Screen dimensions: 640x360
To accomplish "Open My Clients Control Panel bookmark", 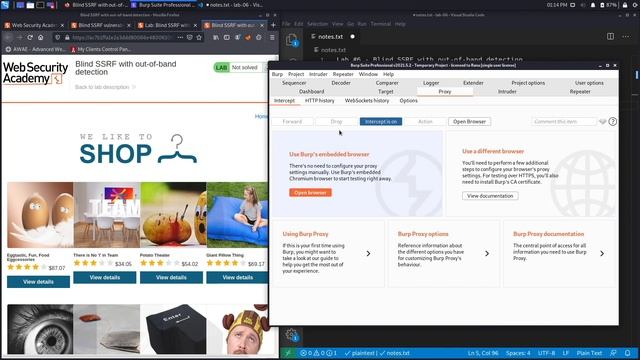I will coord(101,49).
